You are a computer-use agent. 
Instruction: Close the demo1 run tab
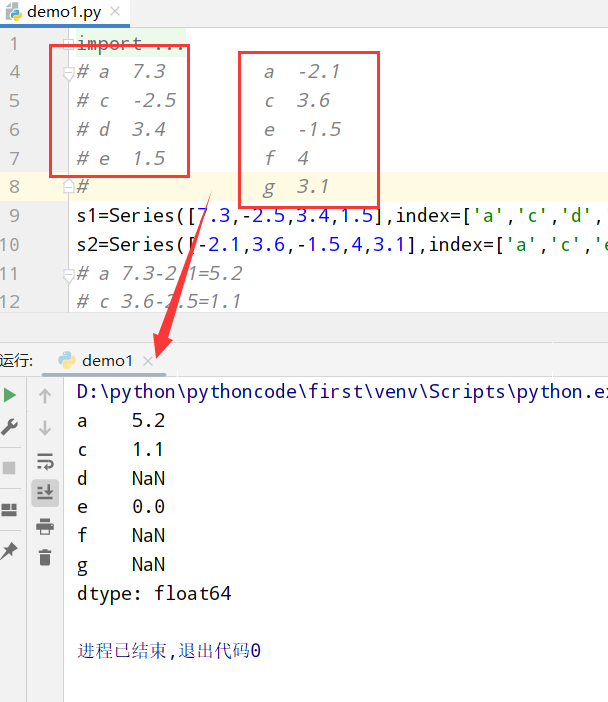148,361
